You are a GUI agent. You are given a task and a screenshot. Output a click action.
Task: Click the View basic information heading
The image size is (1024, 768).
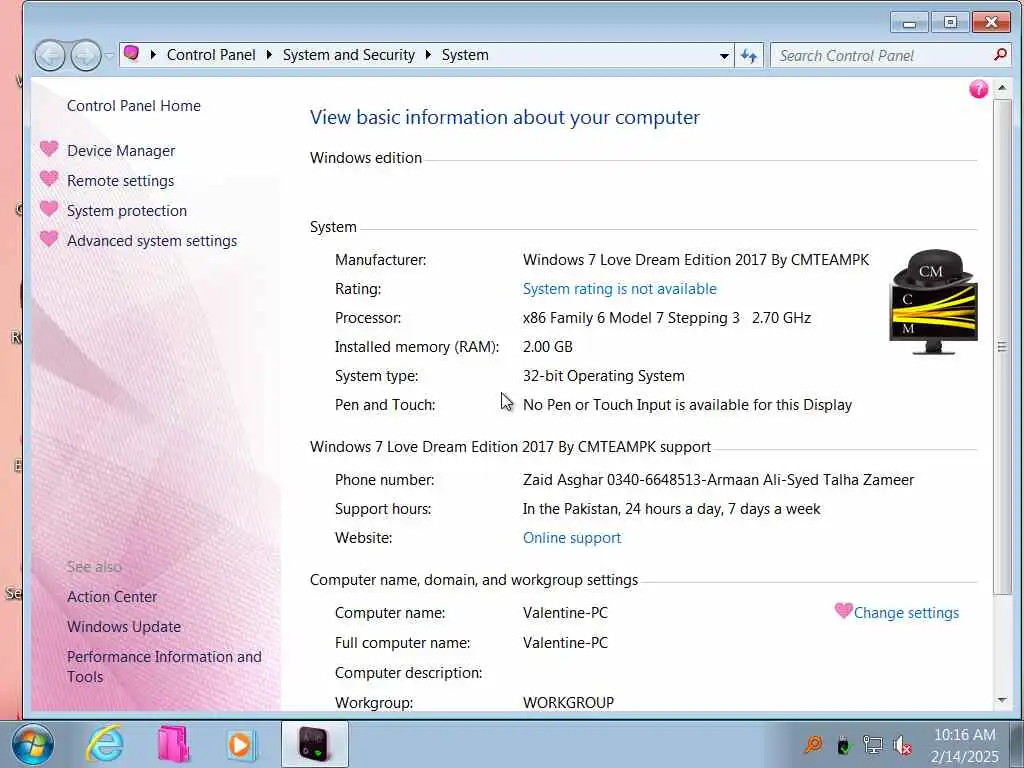point(504,118)
